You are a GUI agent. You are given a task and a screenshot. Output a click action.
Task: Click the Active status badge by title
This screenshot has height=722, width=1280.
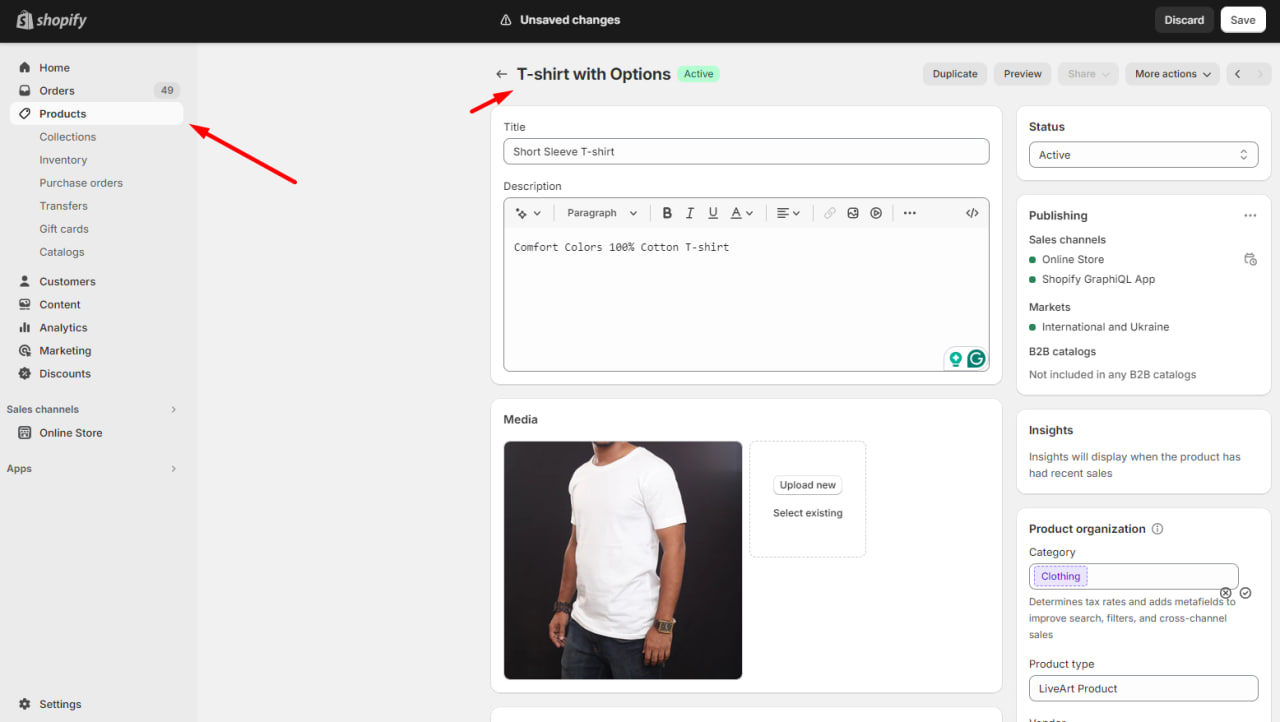pos(699,74)
